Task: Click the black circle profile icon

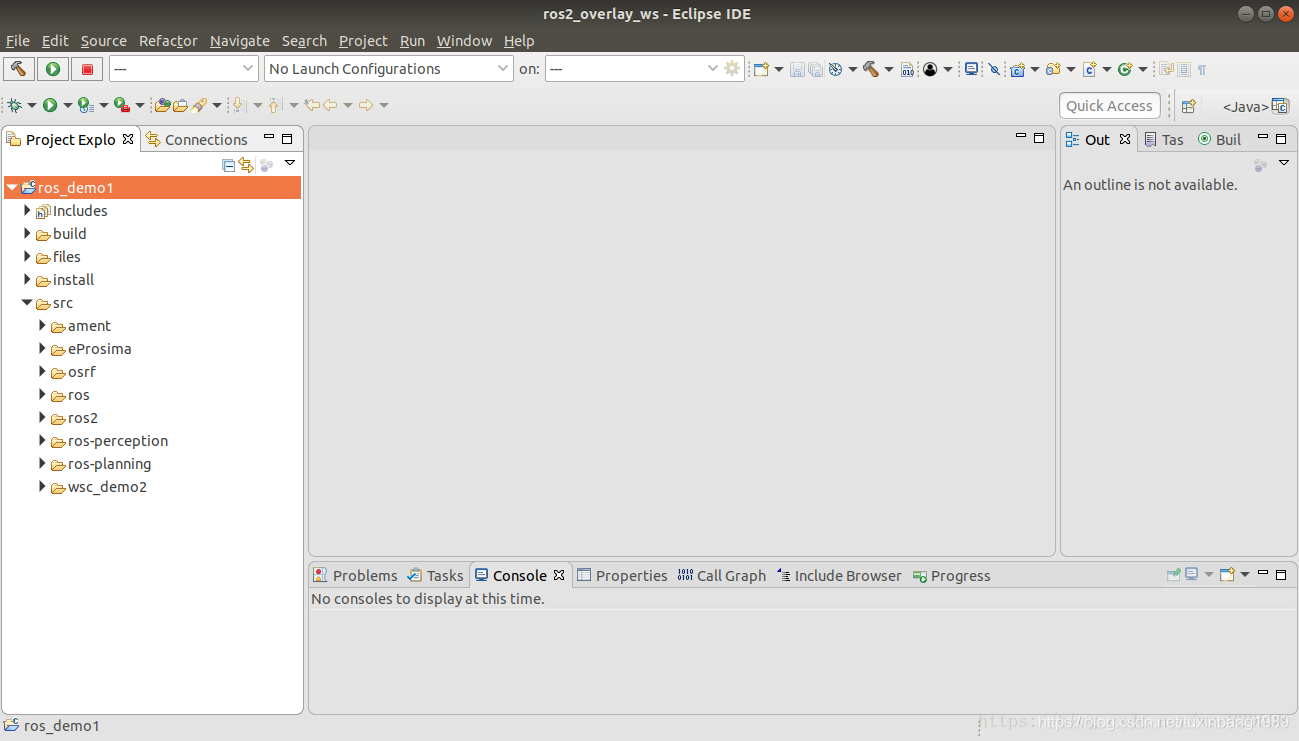Action: (930, 69)
